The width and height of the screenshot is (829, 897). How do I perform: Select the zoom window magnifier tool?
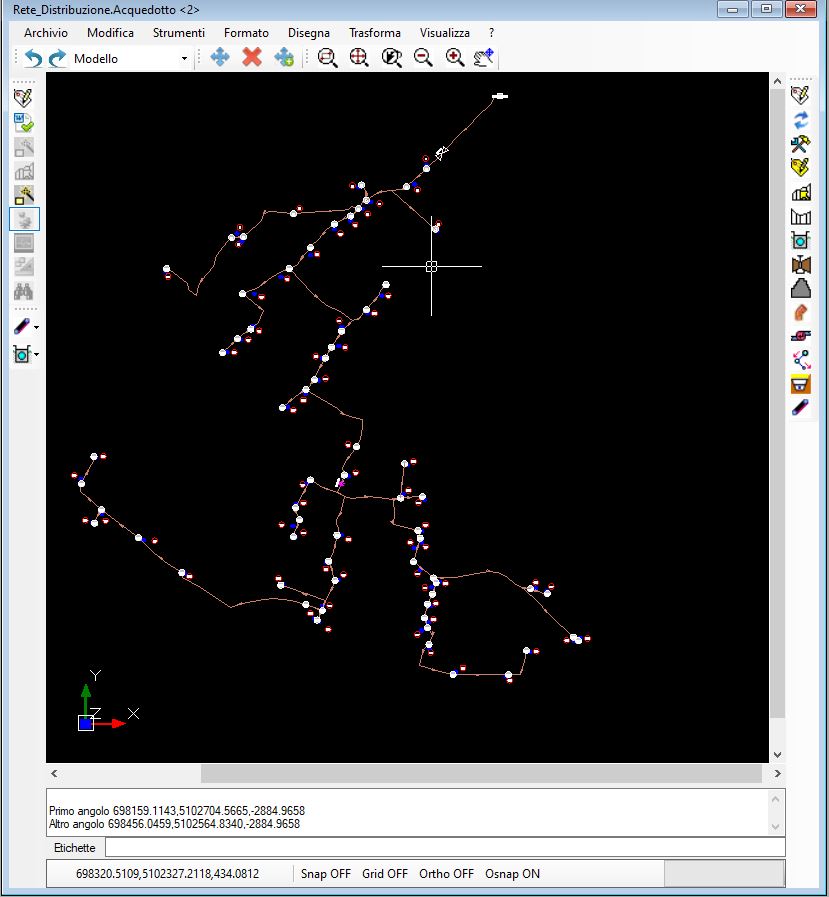click(x=327, y=57)
